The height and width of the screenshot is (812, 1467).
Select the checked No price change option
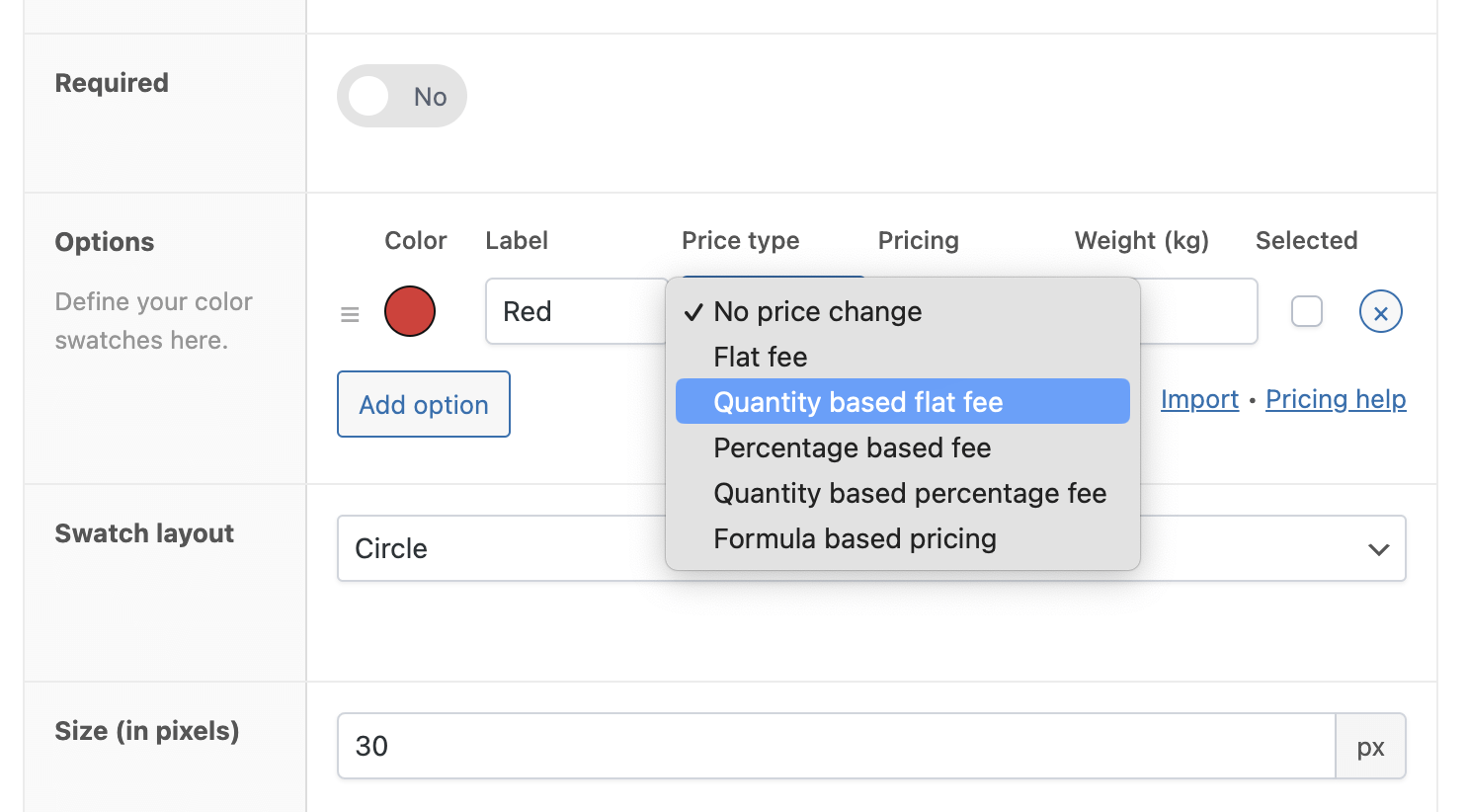pos(817,311)
